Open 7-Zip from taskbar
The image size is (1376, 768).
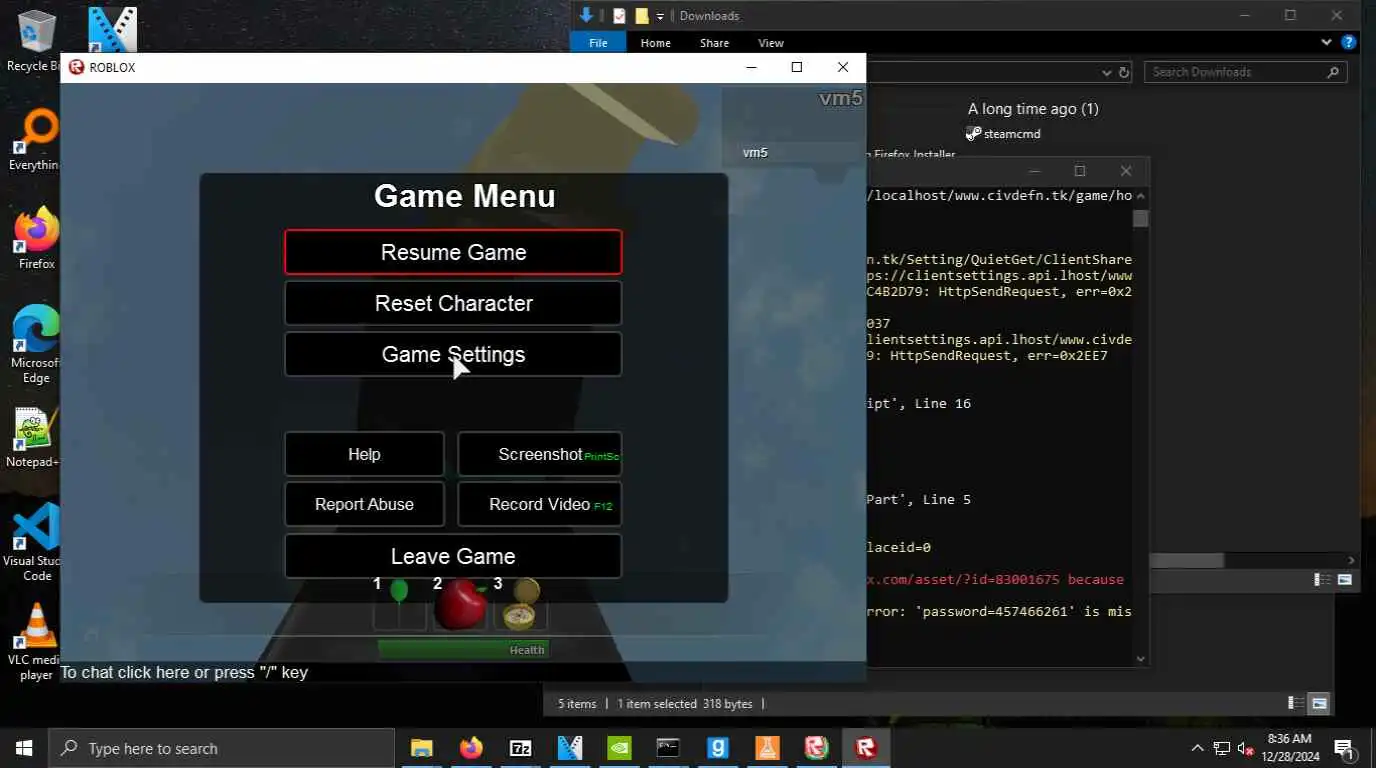pyautogui.click(x=520, y=748)
